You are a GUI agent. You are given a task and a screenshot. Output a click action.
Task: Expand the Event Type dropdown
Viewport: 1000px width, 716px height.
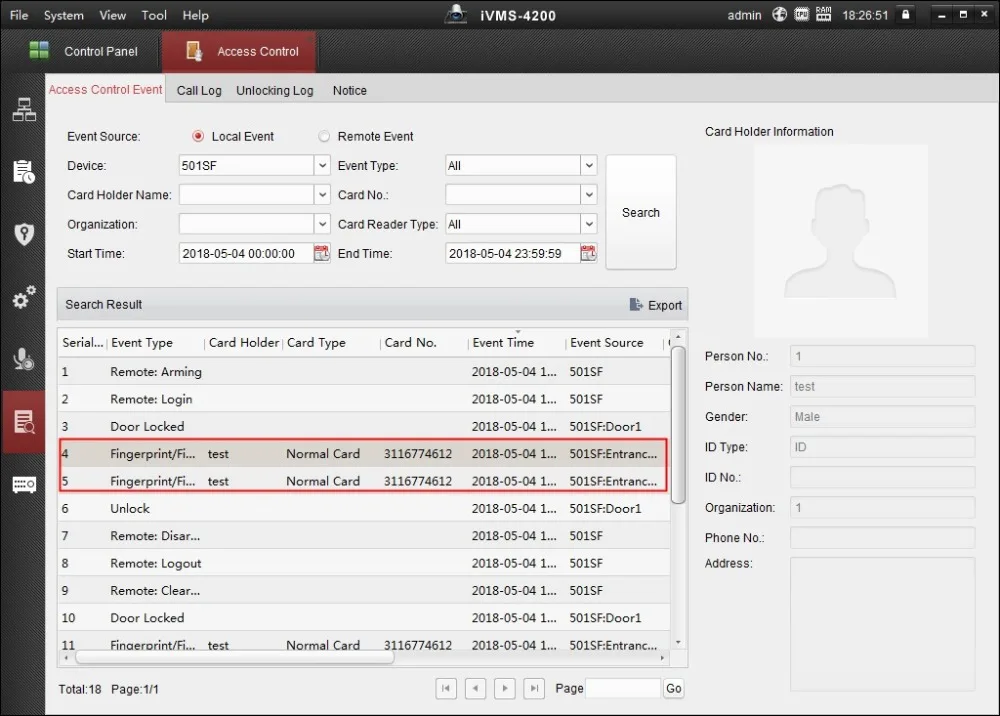coord(589,165)
